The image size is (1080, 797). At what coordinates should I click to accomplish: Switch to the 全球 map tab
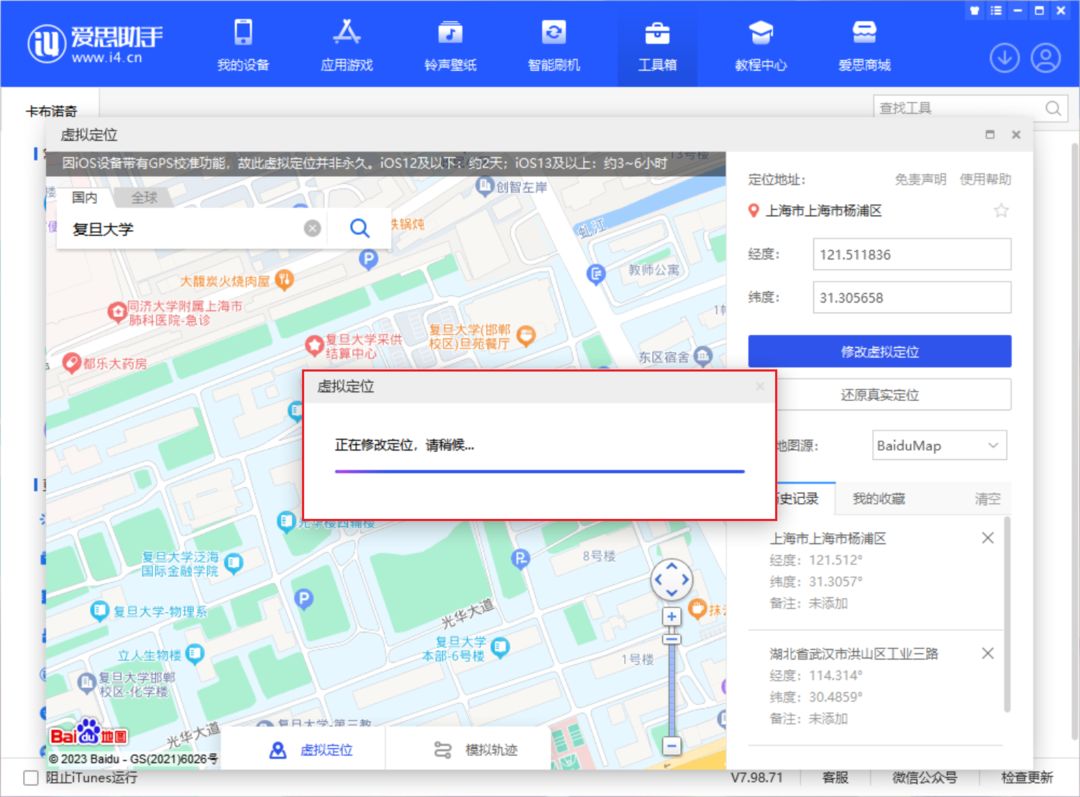[144, 198]
